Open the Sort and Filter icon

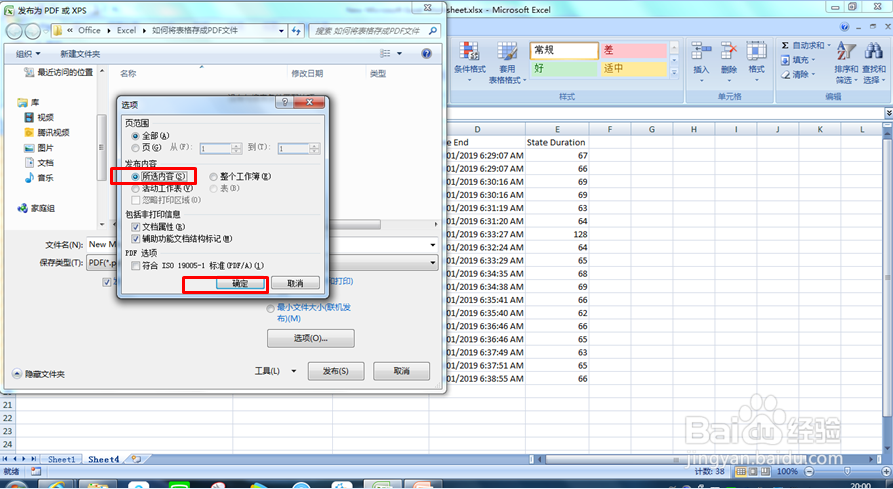pyautogui.click(x=846, y=52)
